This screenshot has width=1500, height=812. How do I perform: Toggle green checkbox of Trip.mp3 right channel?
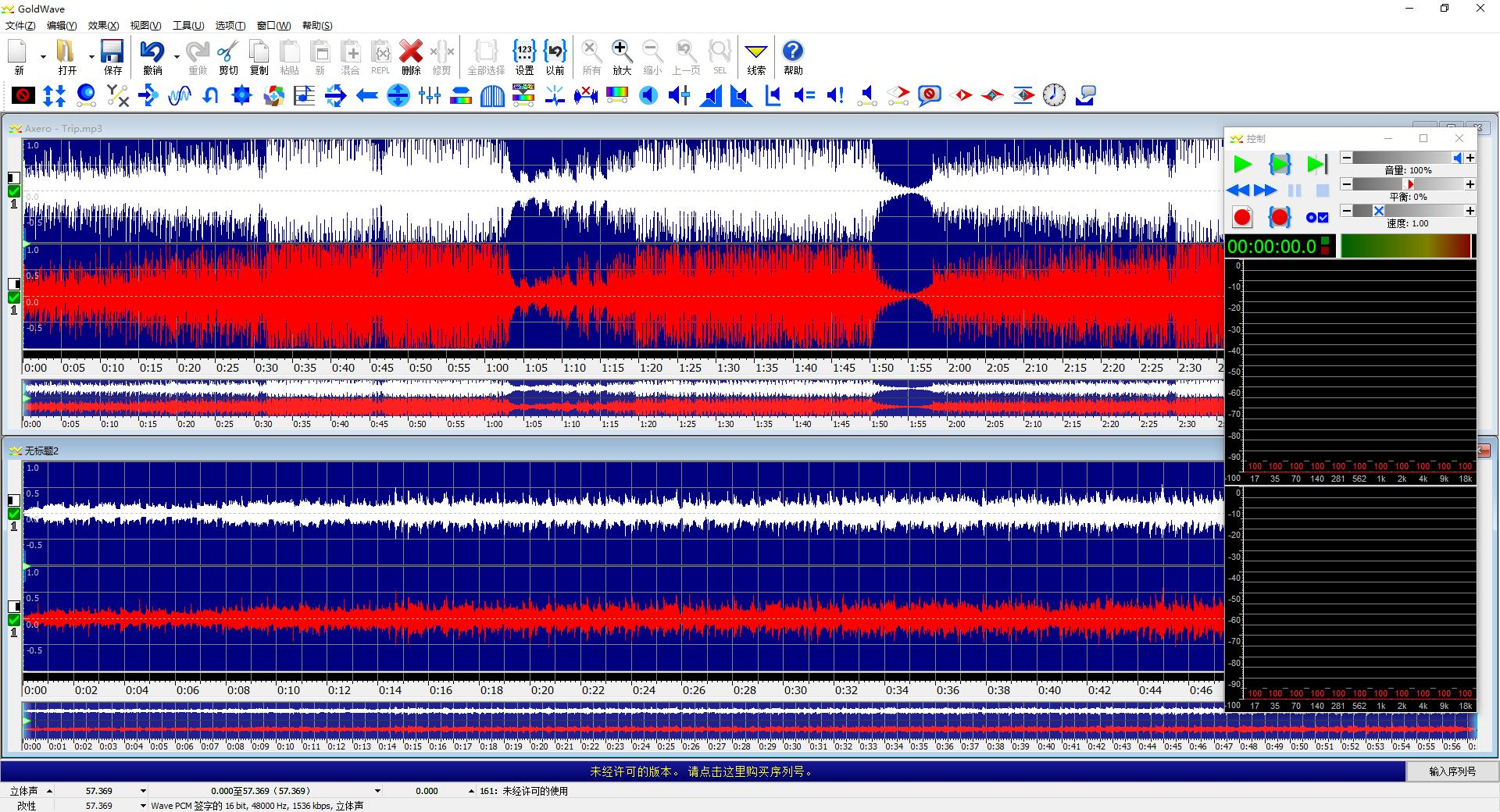(14, 297)
